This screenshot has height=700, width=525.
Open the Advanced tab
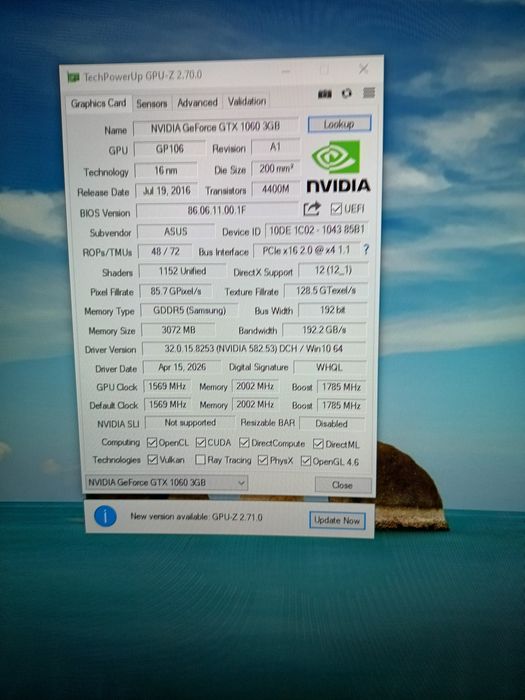(x=197, y=102)
